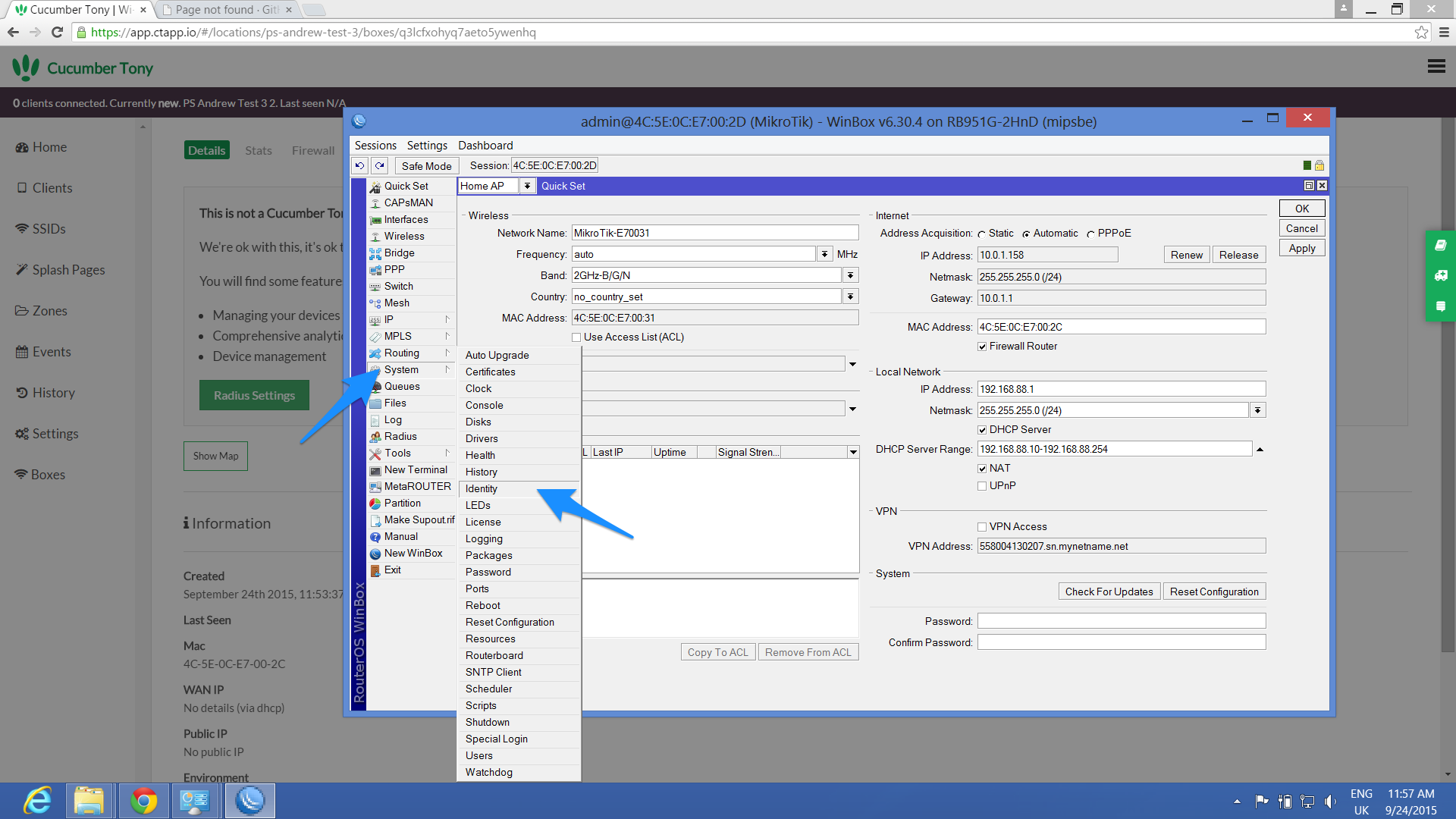Select PPPoE address acquisition

[x=1090, y=234]
